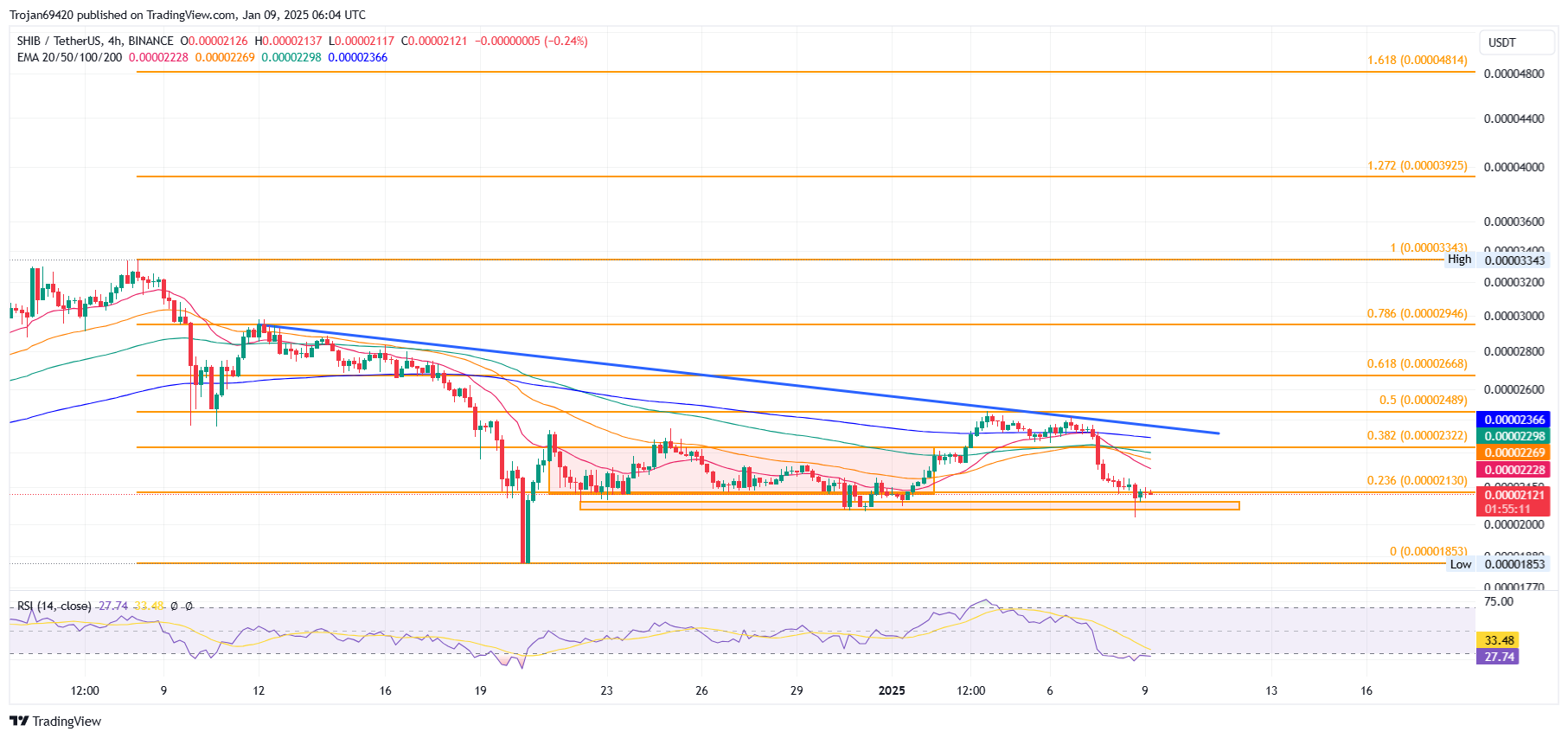Screen dimensions: 1568x738
Task: Select the 1.272 (0.00003925) Fibonacci label
Action: [1417, 165]
